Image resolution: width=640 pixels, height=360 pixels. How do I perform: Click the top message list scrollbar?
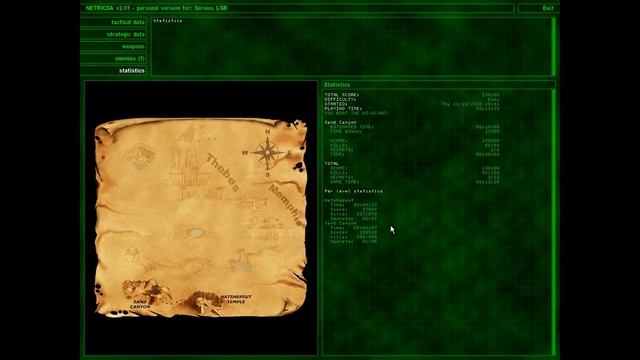[553, 47]
